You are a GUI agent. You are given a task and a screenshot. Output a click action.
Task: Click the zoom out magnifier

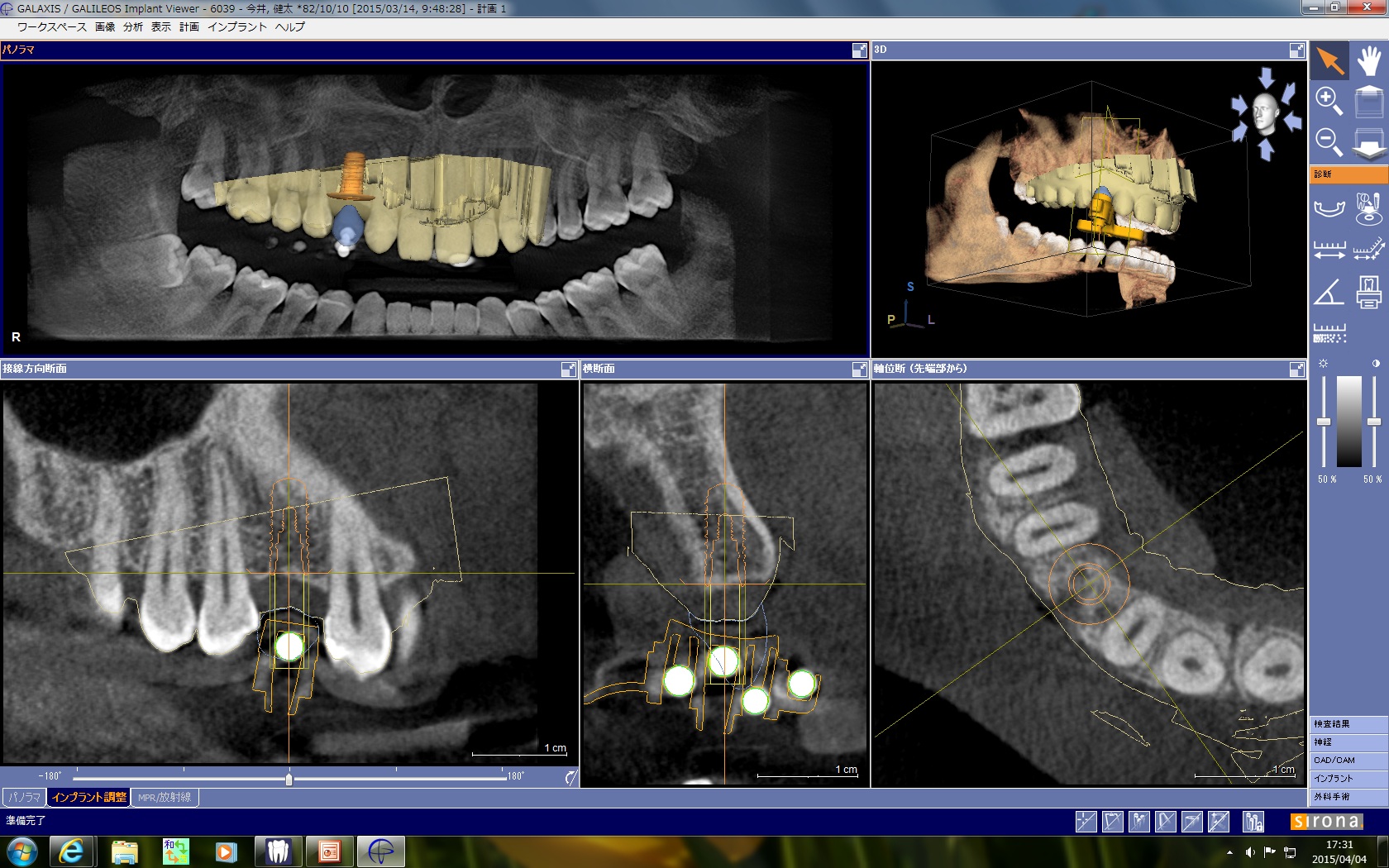click(x=1329, y=142)
